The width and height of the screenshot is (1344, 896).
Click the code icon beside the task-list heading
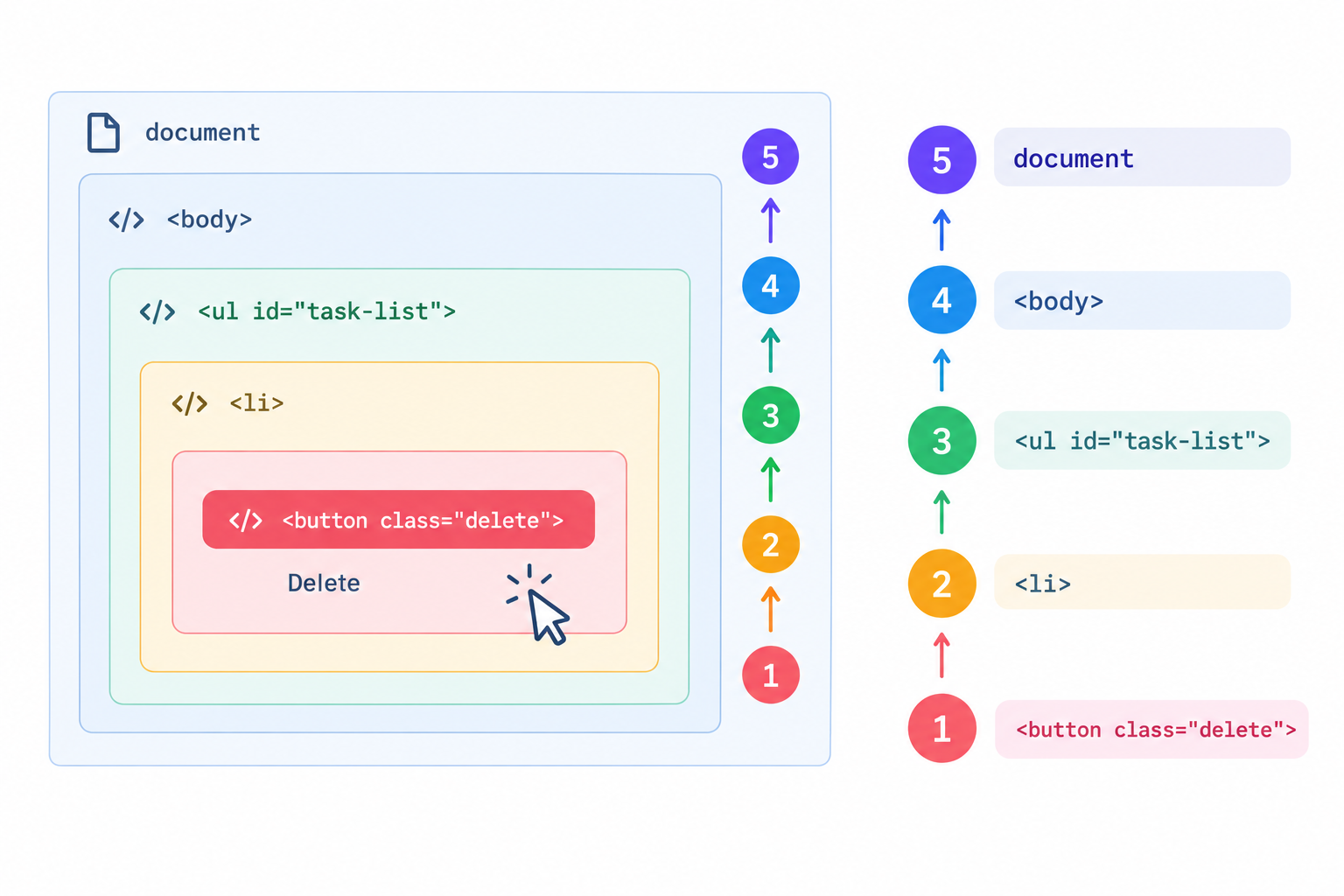tap(157, 312)
